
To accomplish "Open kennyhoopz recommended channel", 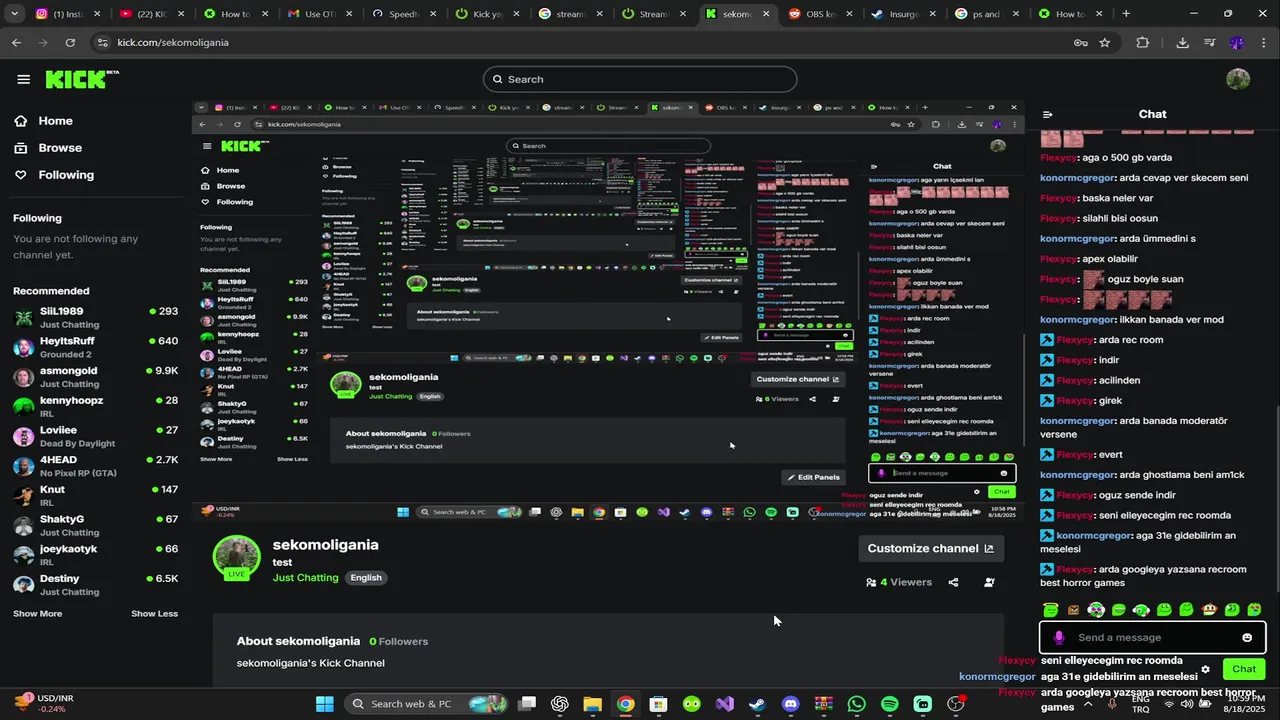I will coord(95,406).
